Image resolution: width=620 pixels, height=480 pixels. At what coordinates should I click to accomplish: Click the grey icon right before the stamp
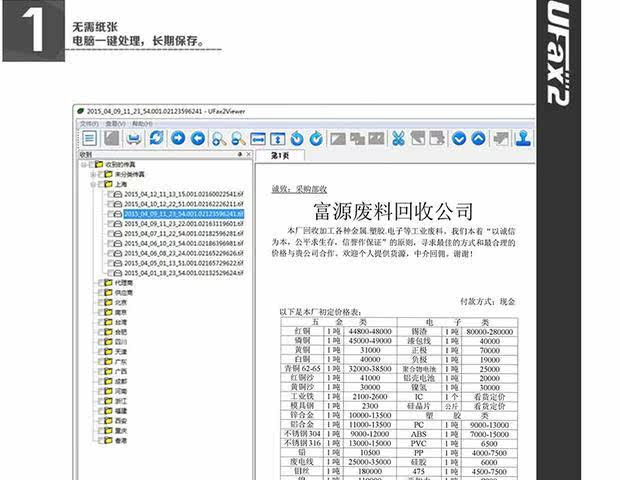tap(501, 139)
